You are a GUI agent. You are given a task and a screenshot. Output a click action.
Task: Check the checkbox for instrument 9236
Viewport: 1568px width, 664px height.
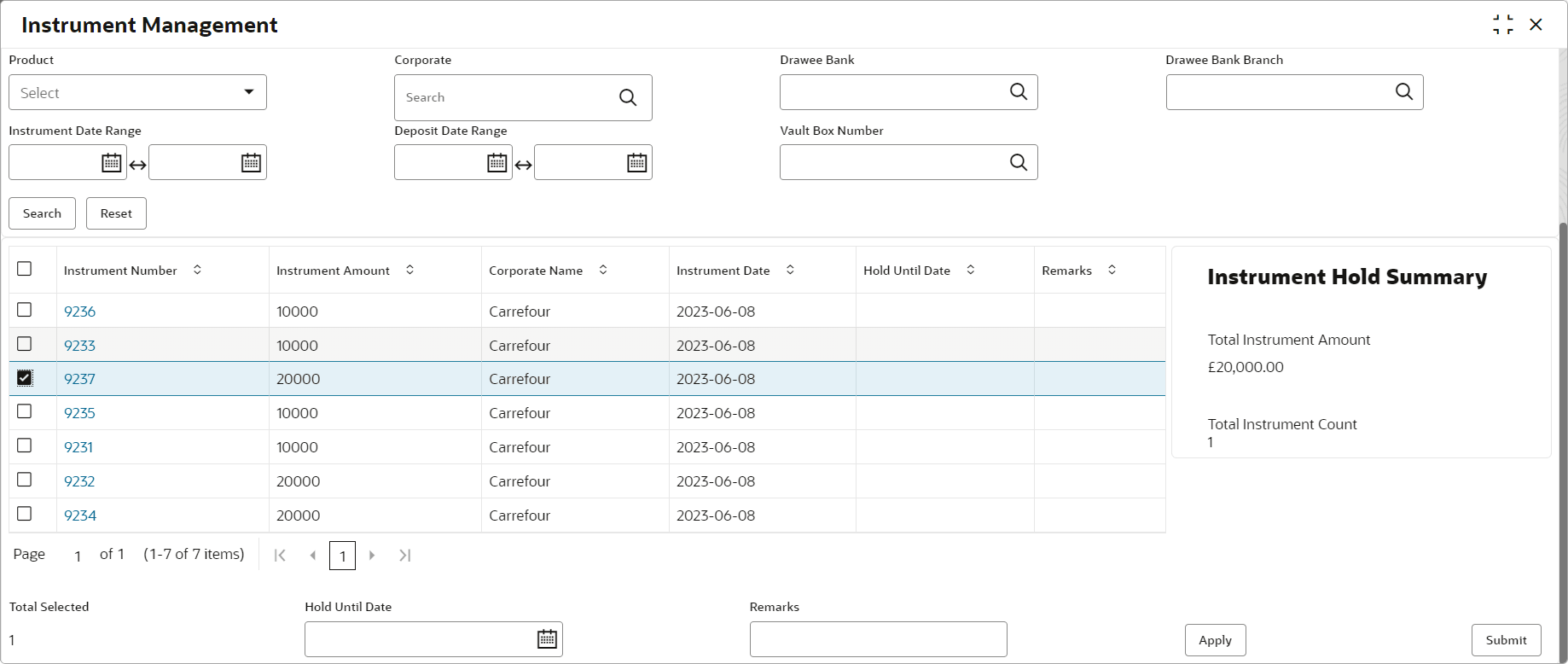[25, 310]
